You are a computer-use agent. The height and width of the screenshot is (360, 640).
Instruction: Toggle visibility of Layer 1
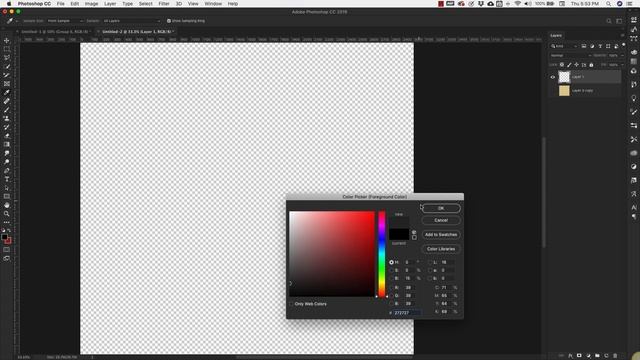(553, 77)
